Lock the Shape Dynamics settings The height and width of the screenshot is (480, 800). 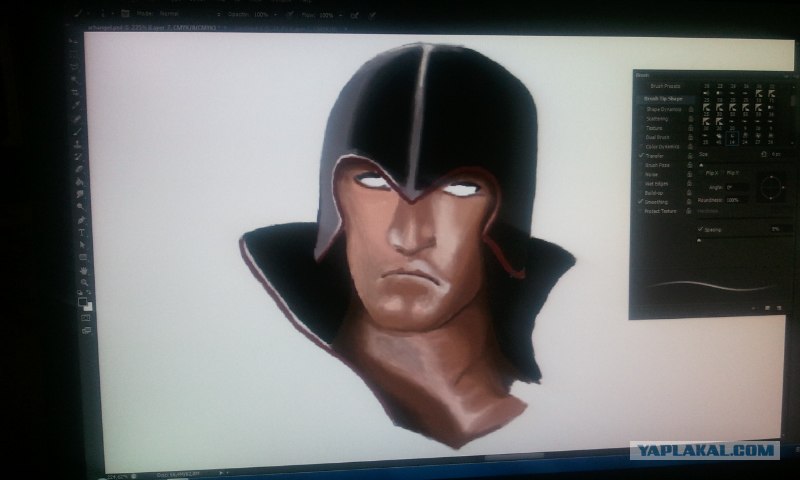click(690, 109)
